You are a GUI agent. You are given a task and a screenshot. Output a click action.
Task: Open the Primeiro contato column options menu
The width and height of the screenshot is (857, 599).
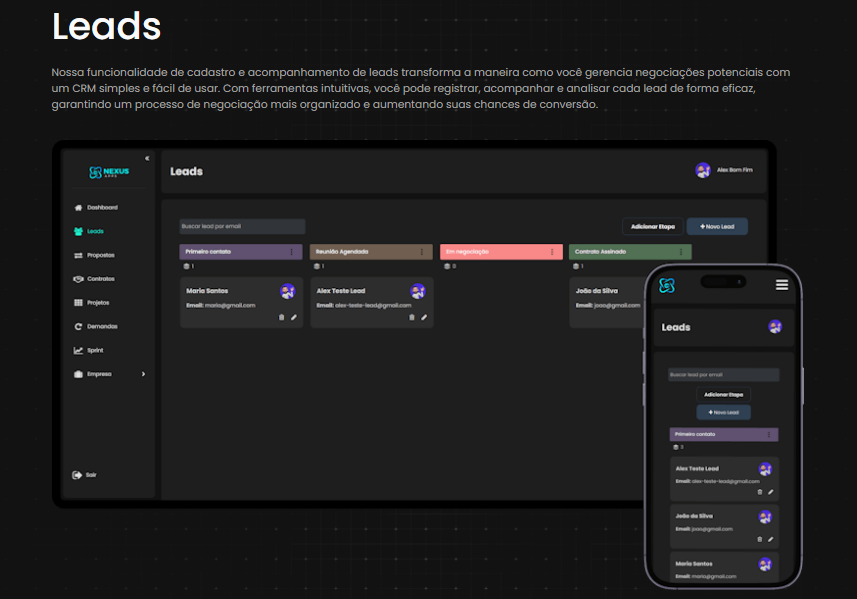coord(291,252)
